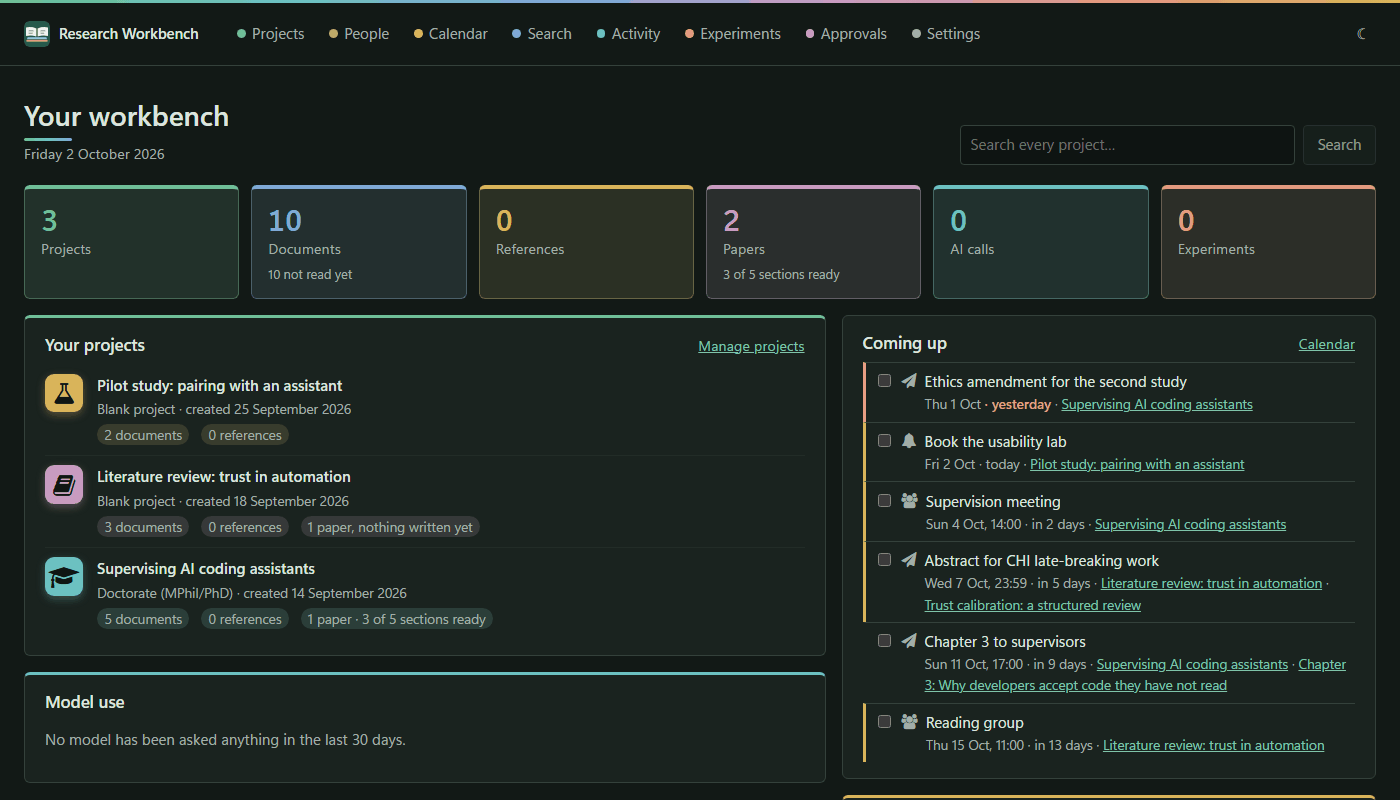Open the Manage projects link

point(751,346)
